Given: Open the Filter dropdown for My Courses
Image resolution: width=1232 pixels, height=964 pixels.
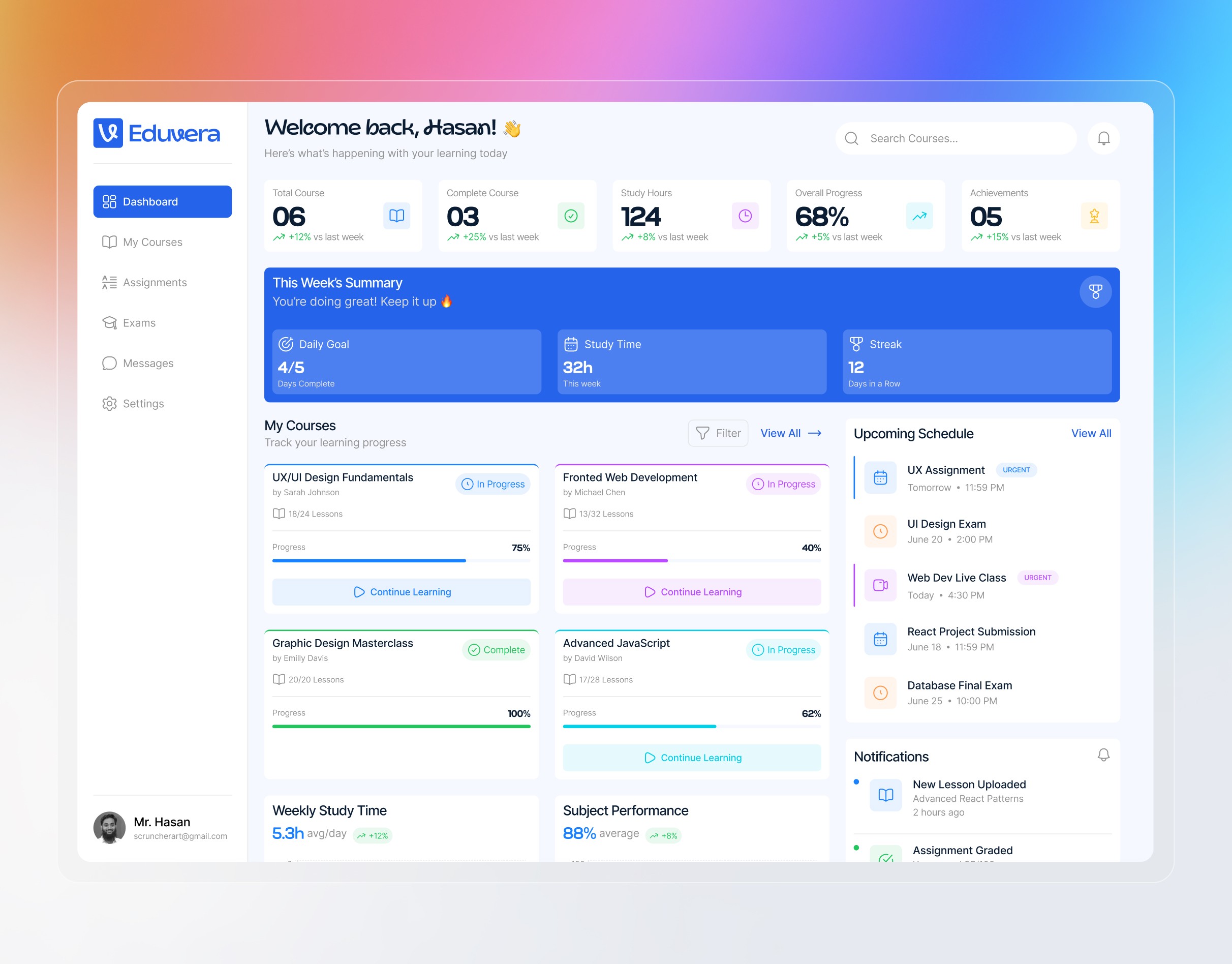Looking at the screenshot, I should 718,433.
